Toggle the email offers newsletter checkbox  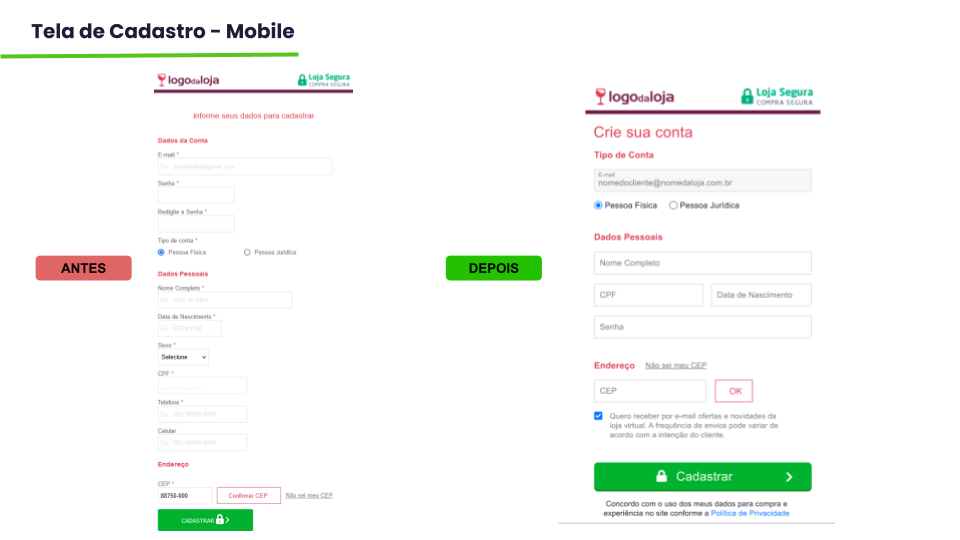point(598,416)
